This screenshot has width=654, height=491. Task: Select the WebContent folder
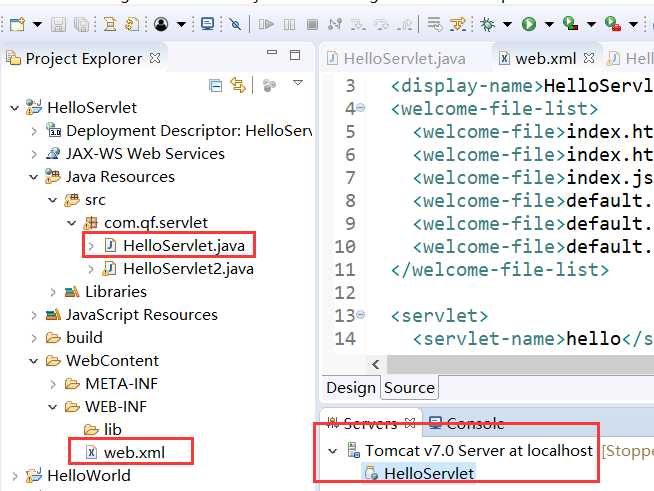click(112, 360)
